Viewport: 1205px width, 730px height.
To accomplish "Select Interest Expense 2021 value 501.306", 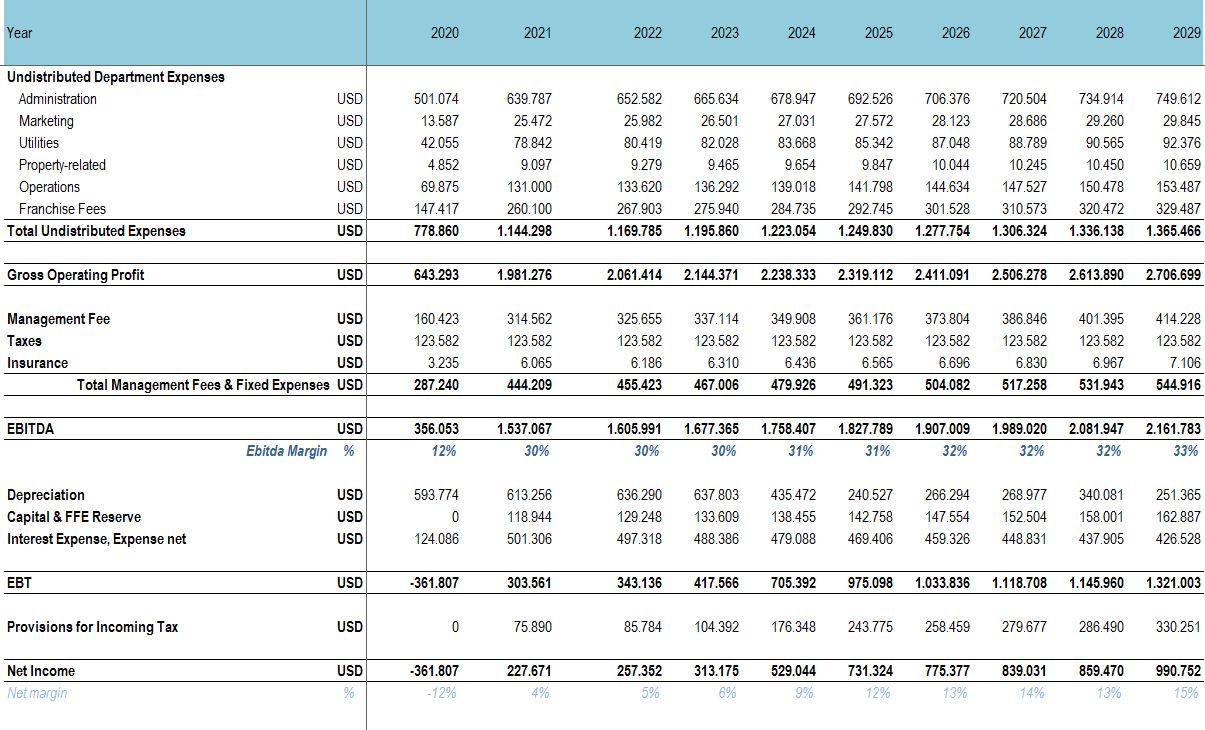I will [529, 539].
